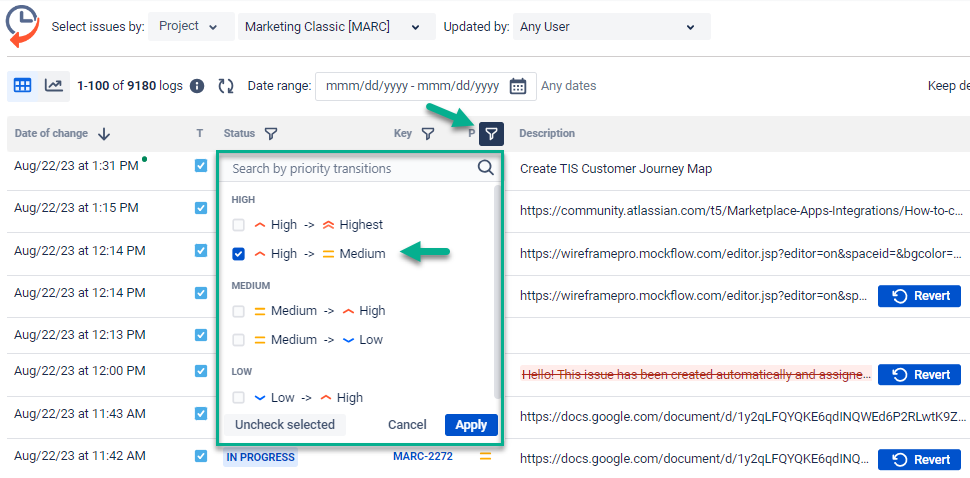Toggle checkbox for 12:00 PM row

(200, 370)
